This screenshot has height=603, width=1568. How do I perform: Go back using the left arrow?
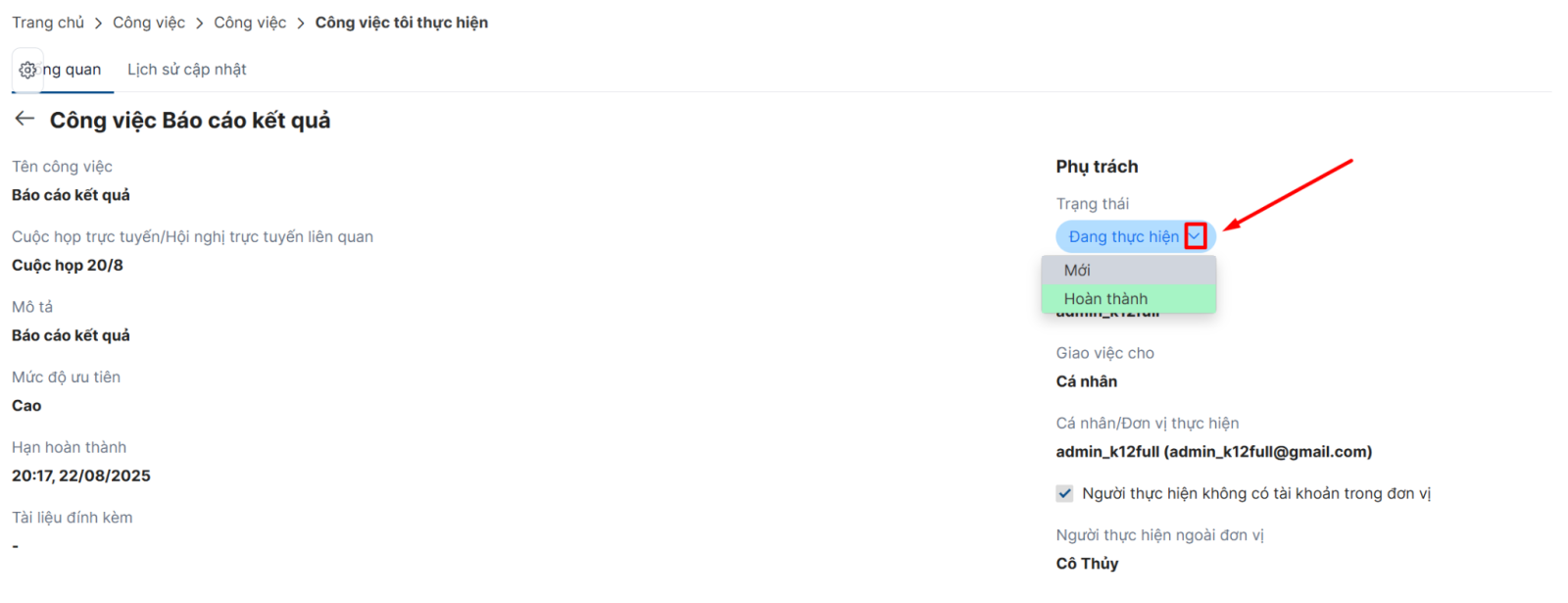[24, 119]
